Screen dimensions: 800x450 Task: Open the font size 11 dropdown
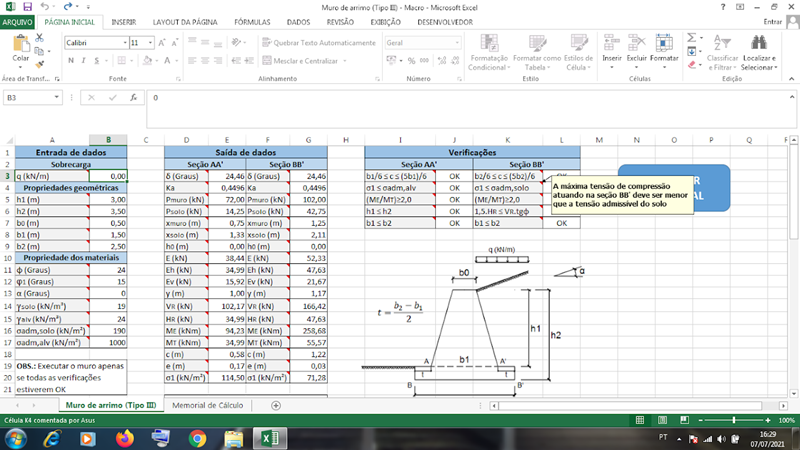[x=151, y=43]
